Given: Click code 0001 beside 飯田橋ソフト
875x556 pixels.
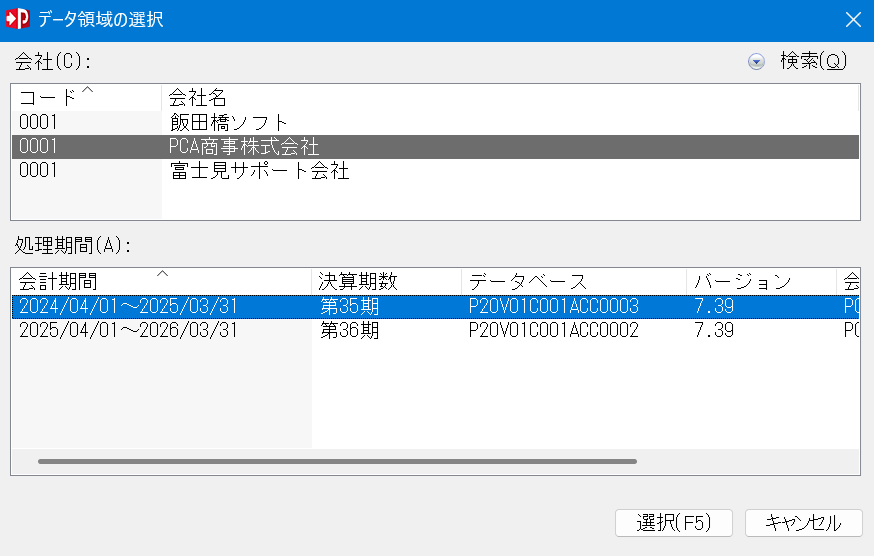Looking at the screenshot, I should (38, 122).
